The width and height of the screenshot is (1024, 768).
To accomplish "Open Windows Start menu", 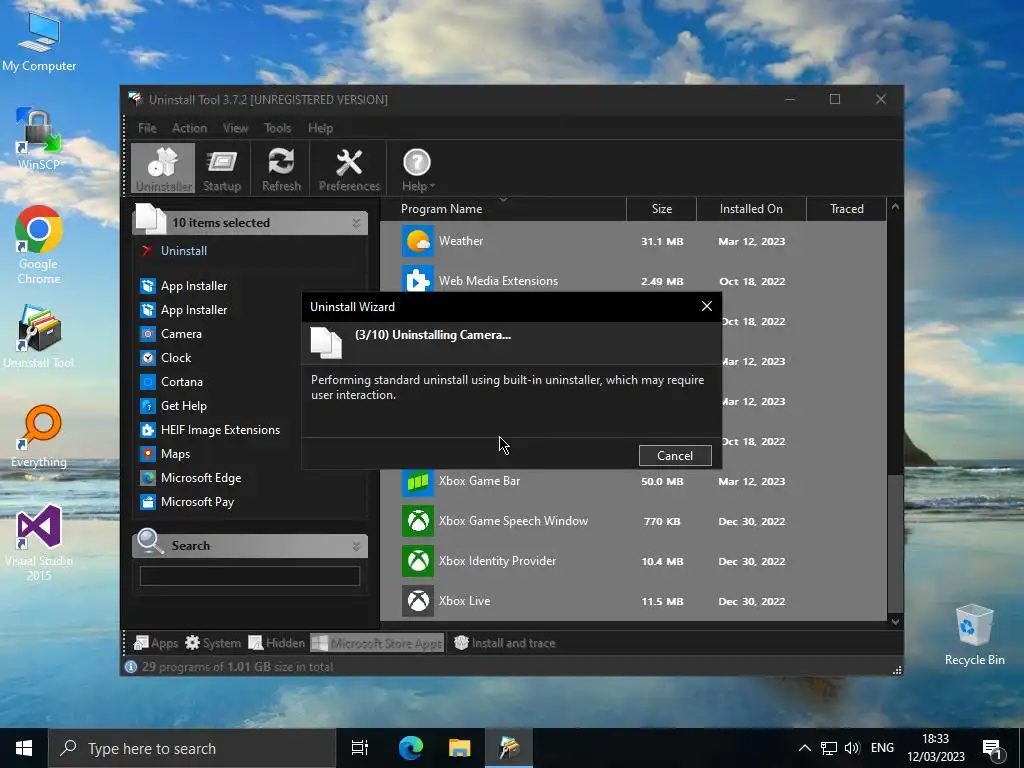I will tap(24, 748).
